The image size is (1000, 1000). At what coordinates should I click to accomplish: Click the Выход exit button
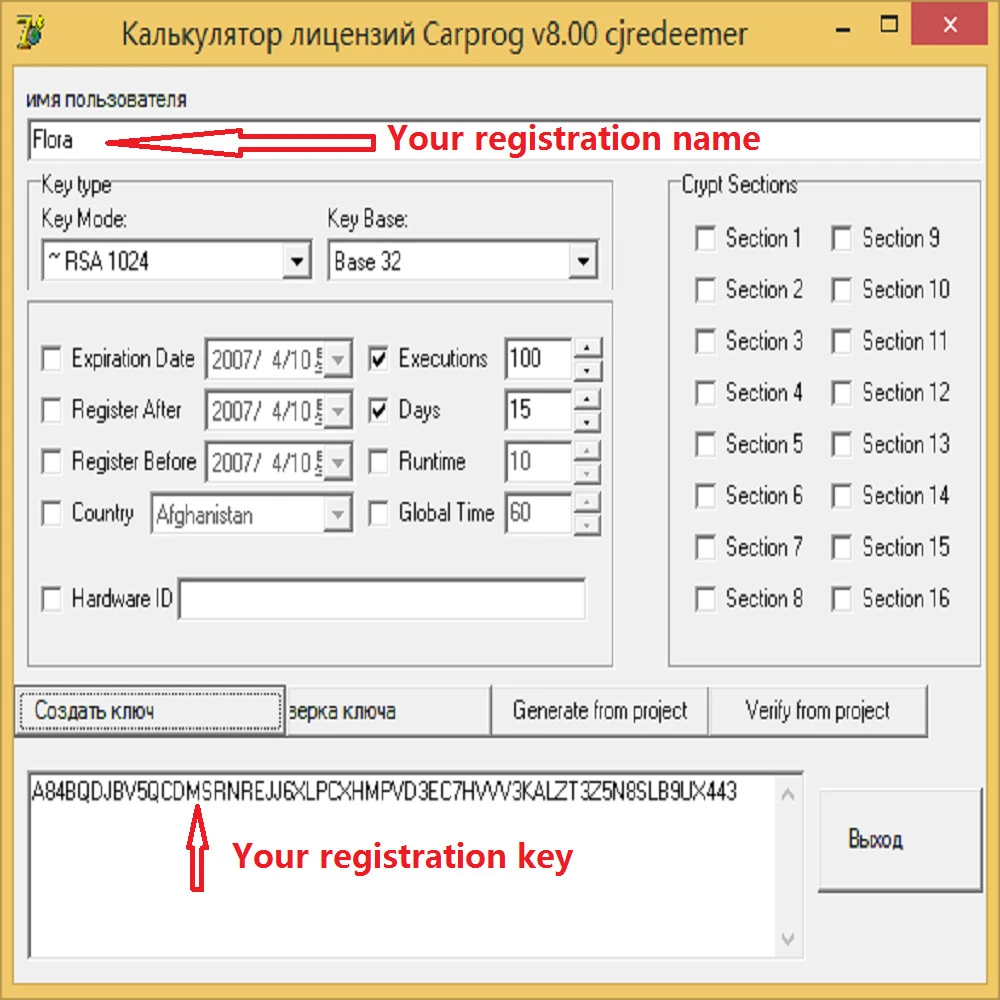pyautogui.click(x=900, y=839)
